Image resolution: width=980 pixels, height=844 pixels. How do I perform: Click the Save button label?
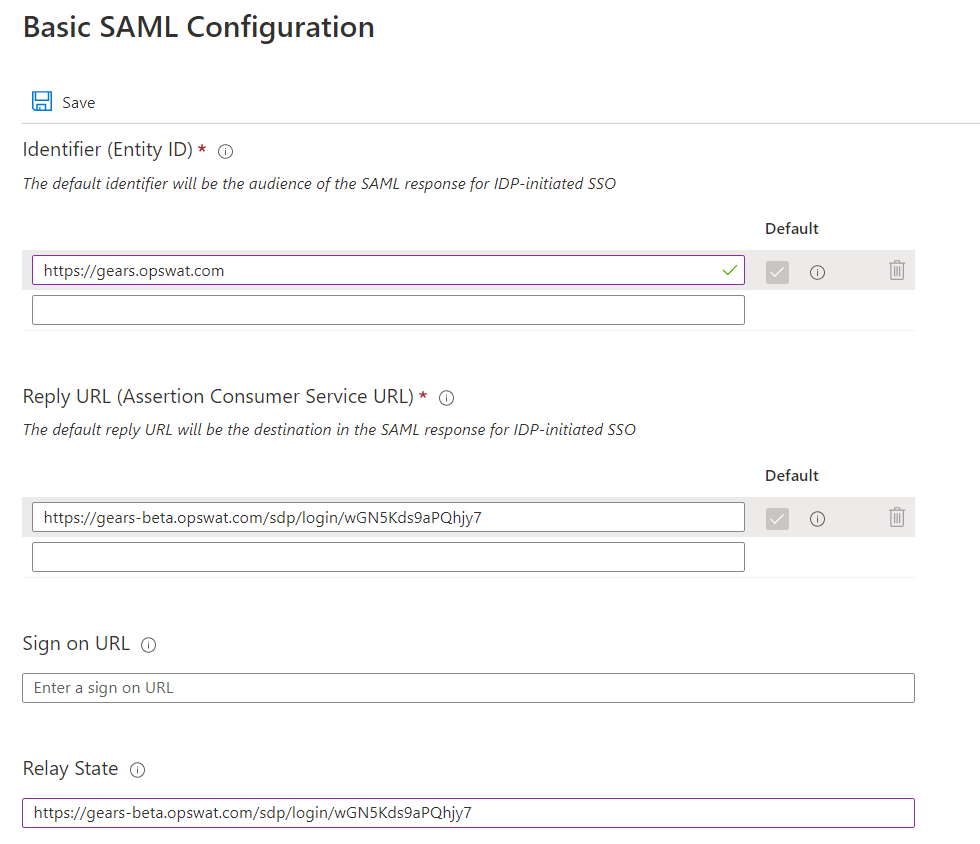coord(79,103)
